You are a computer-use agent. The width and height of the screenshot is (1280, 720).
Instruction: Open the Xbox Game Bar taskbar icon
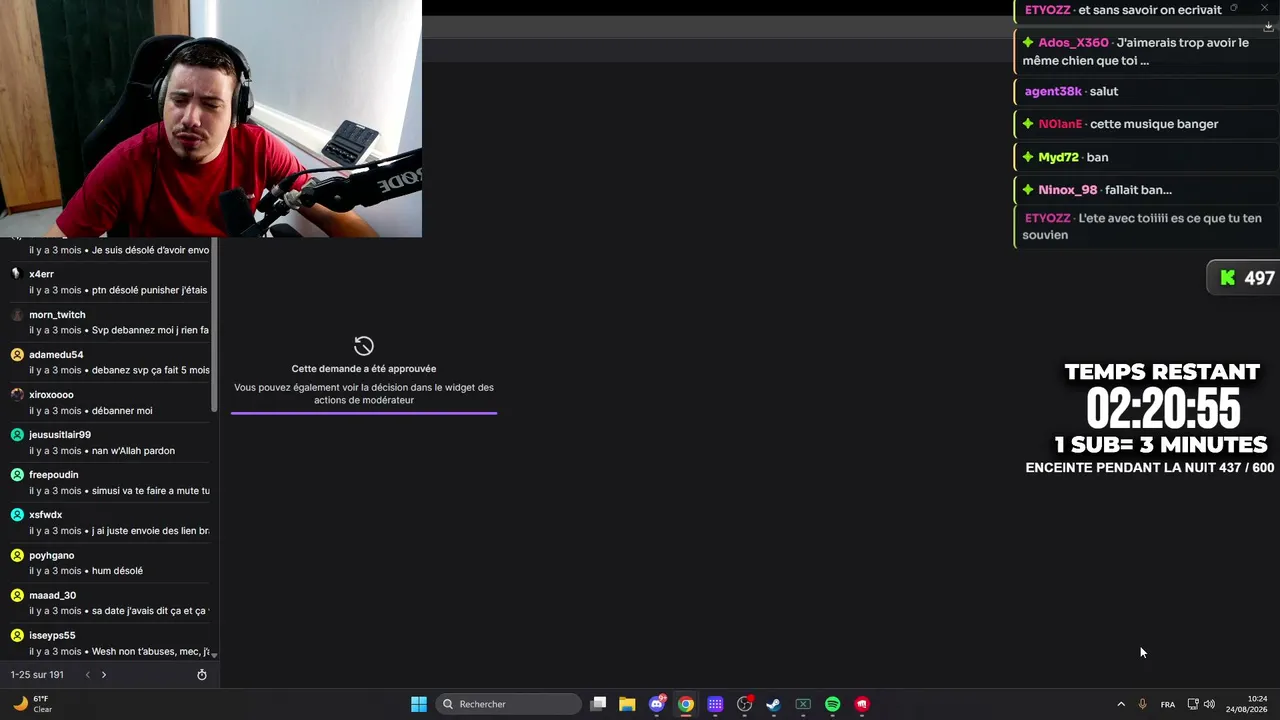pyautogui.click(x=803, y=704)
